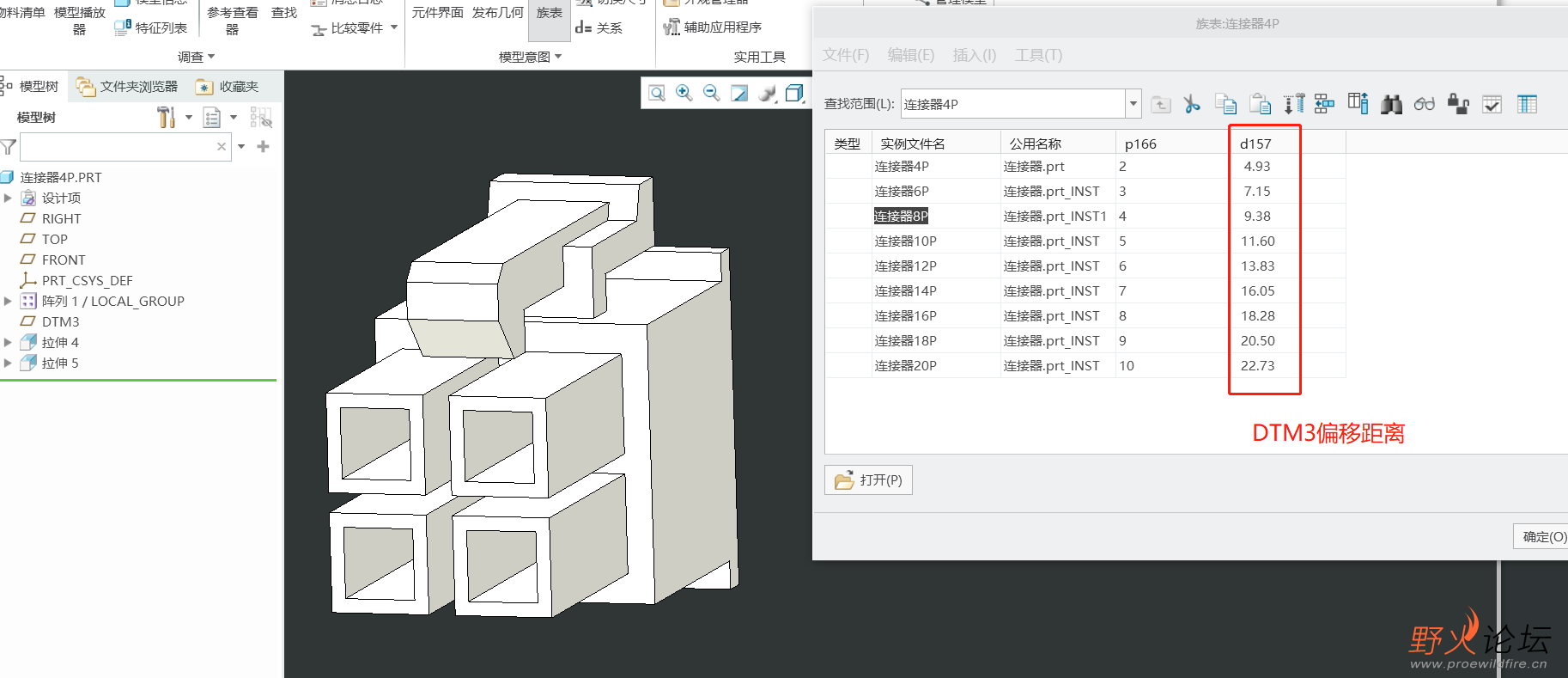The width and height of the screenshot is (1568, 678).
Task: Click the 特征列表 feature list tool
Action: (150, 27)
